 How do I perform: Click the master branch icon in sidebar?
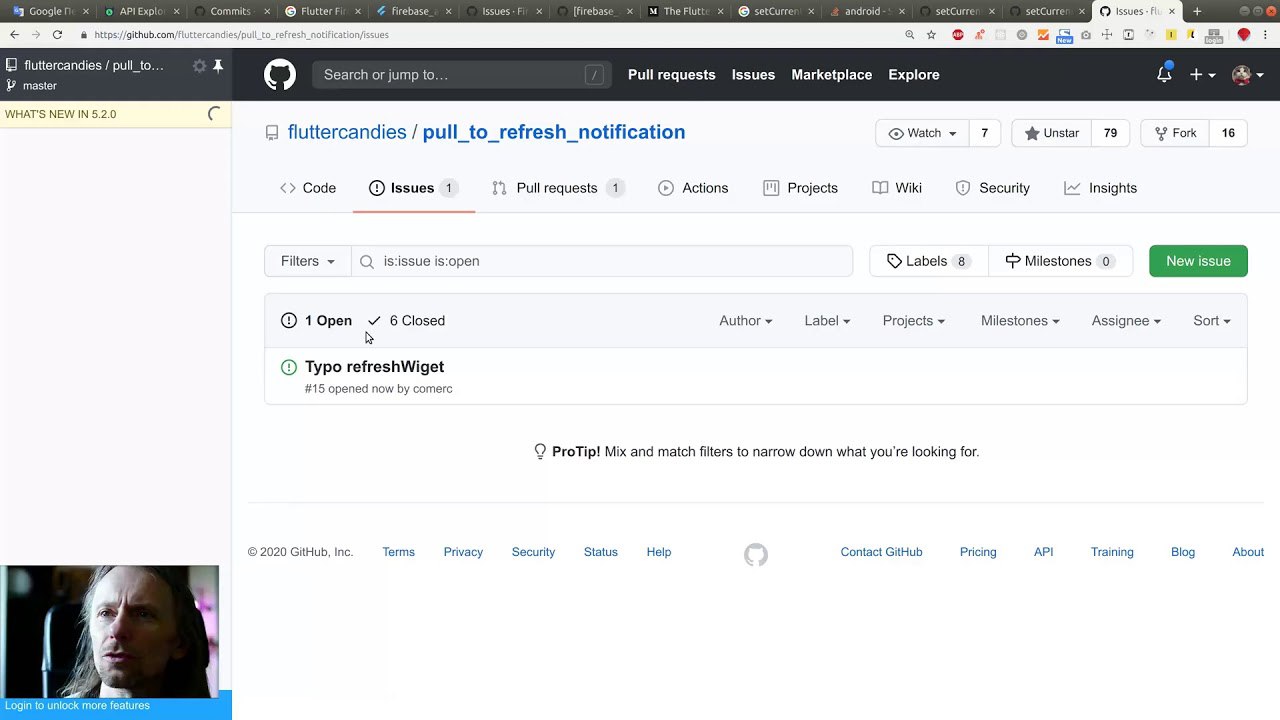click(x=11, y=86)
